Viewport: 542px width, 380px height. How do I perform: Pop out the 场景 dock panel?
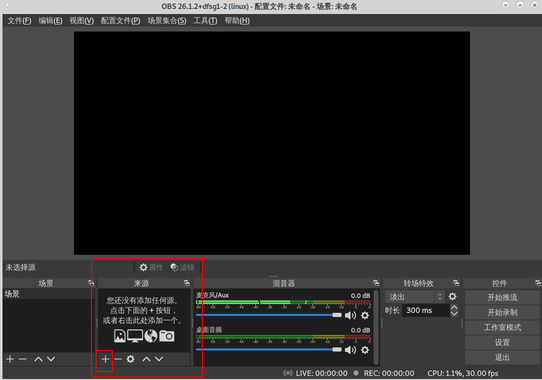[x=91, y=283]
